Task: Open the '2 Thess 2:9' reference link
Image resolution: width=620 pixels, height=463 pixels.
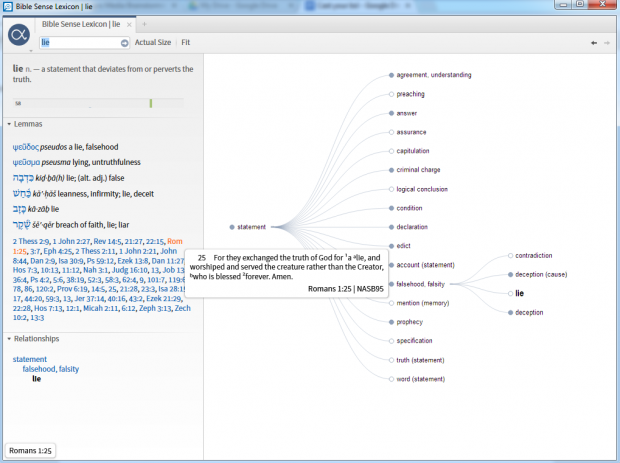Action: tap(31, 241)
